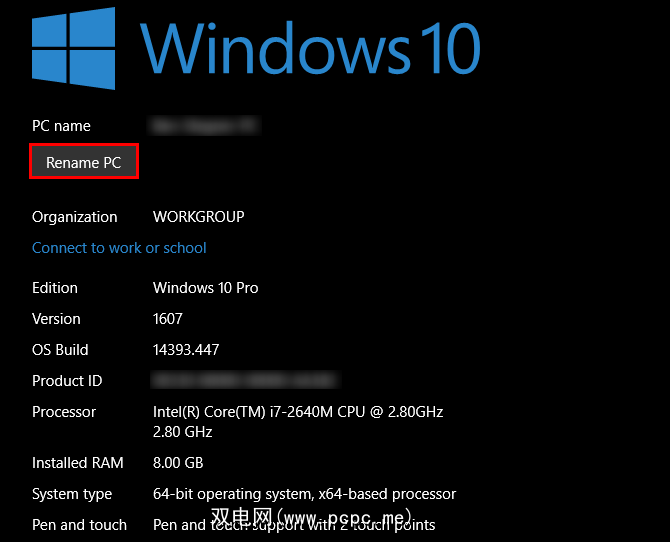Click the Windows 10 title text
670x542 pixels.
311,48
